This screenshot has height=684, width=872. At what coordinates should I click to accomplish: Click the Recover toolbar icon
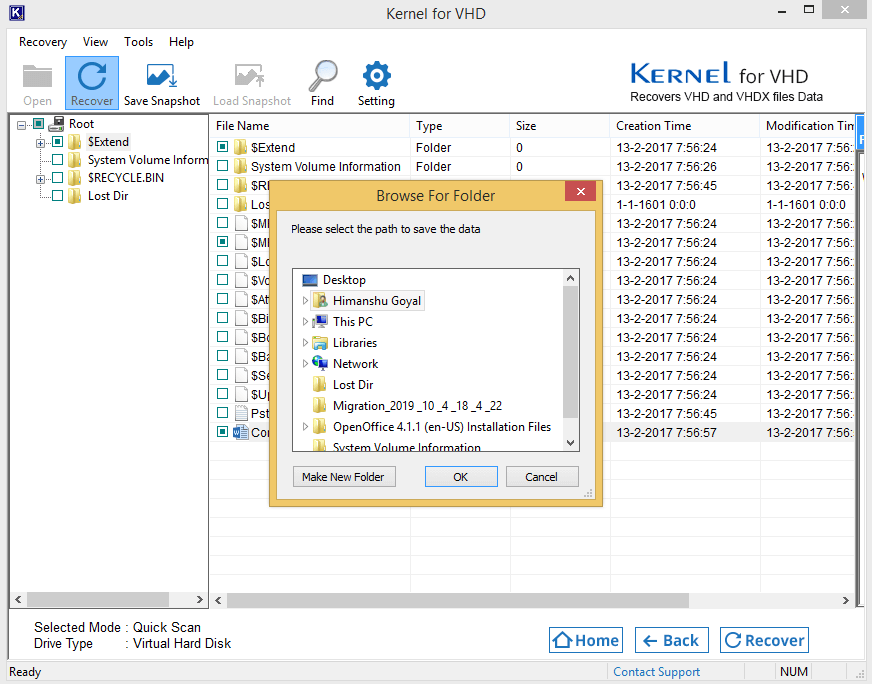click(92, 77)
